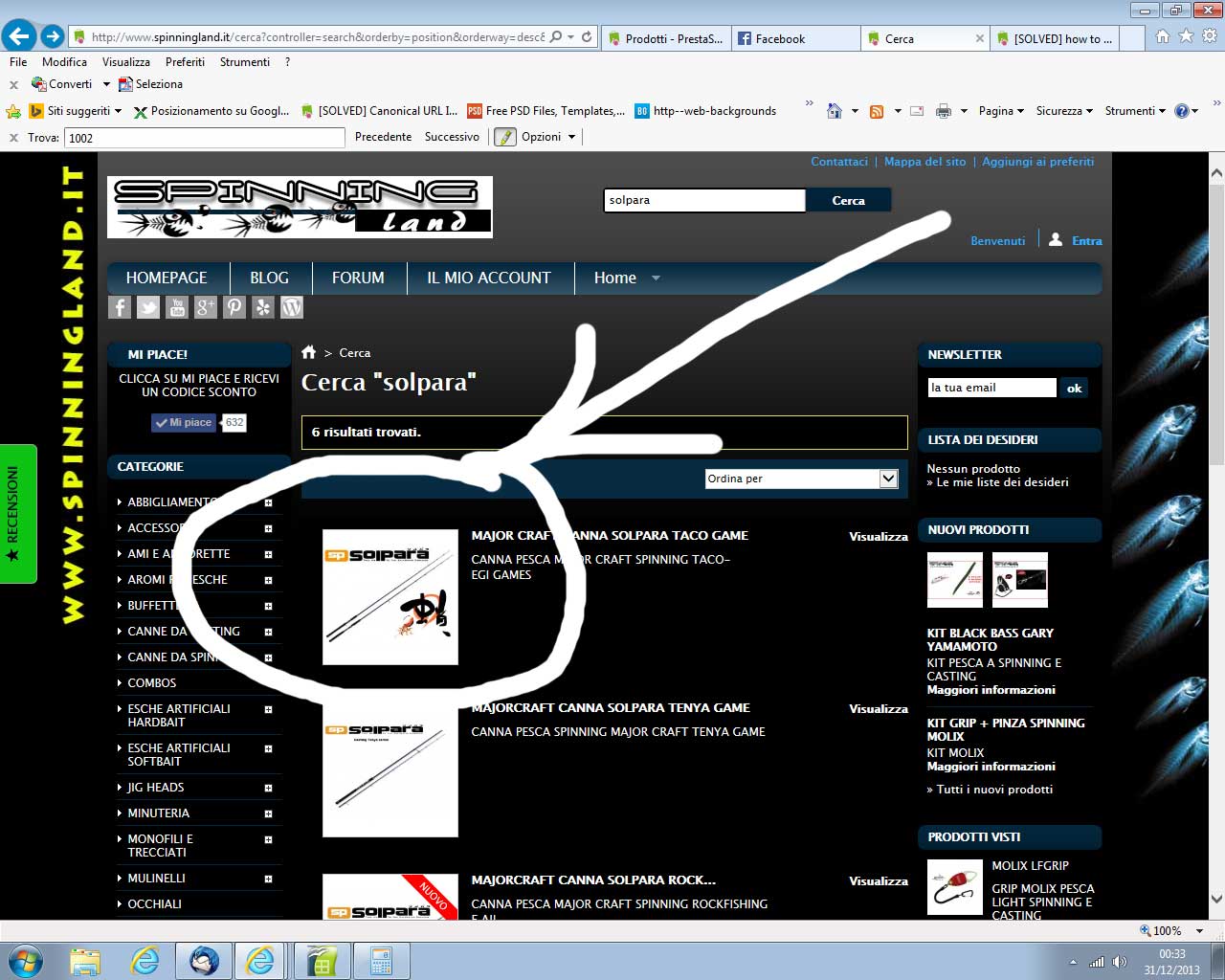Screen dimensions: 1225x980
Task: Switch to the Facebook browser tab
Action: pos(795,38)
